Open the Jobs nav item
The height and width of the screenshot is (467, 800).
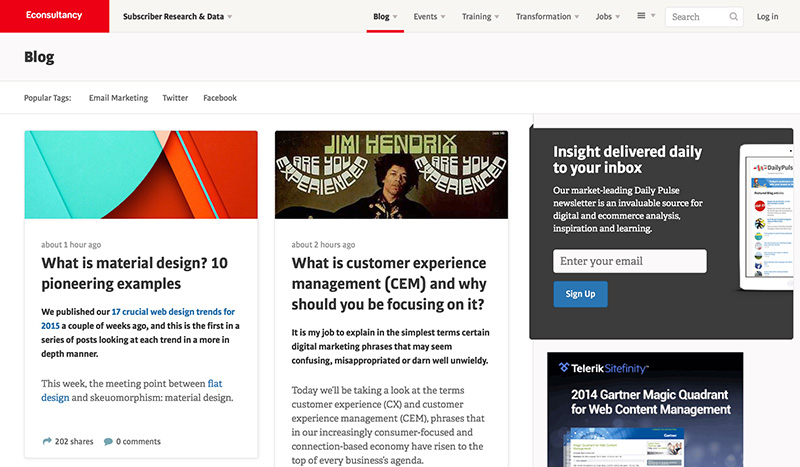(604, 16)
